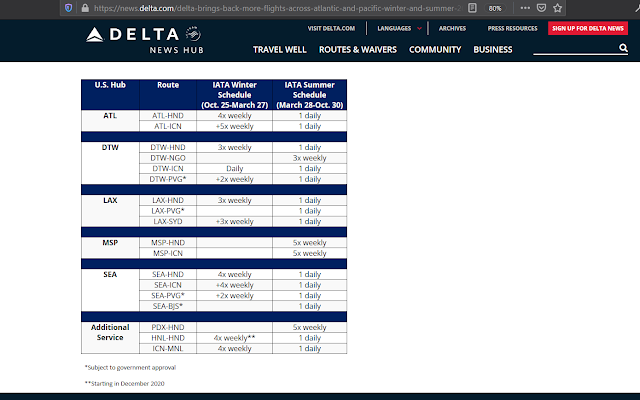The height and width of the screenshot is (400, 640).
Task: Click the Additional Service cell
Action: (x=110, y=338)
